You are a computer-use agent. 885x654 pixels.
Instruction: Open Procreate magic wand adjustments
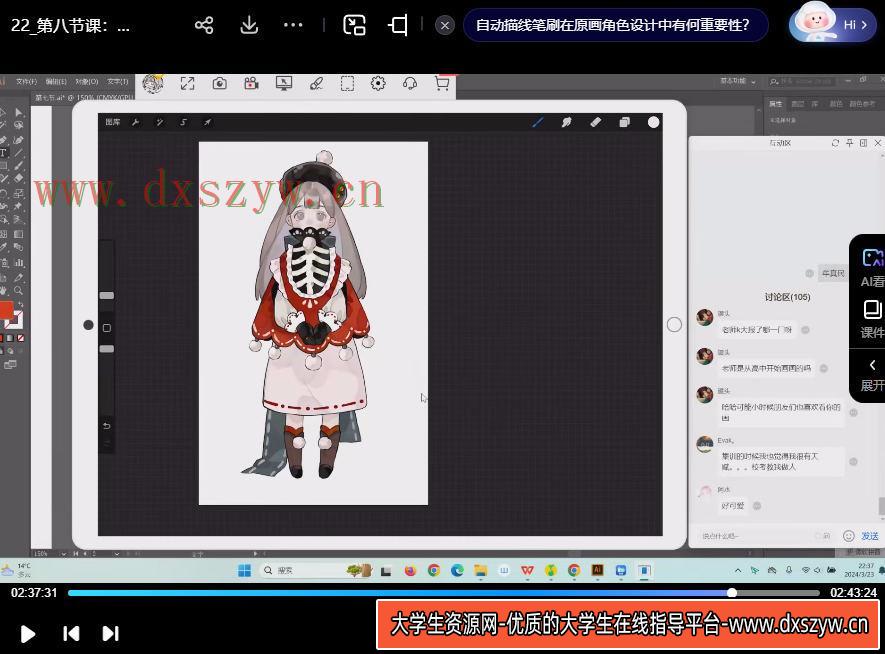point(160,122)
